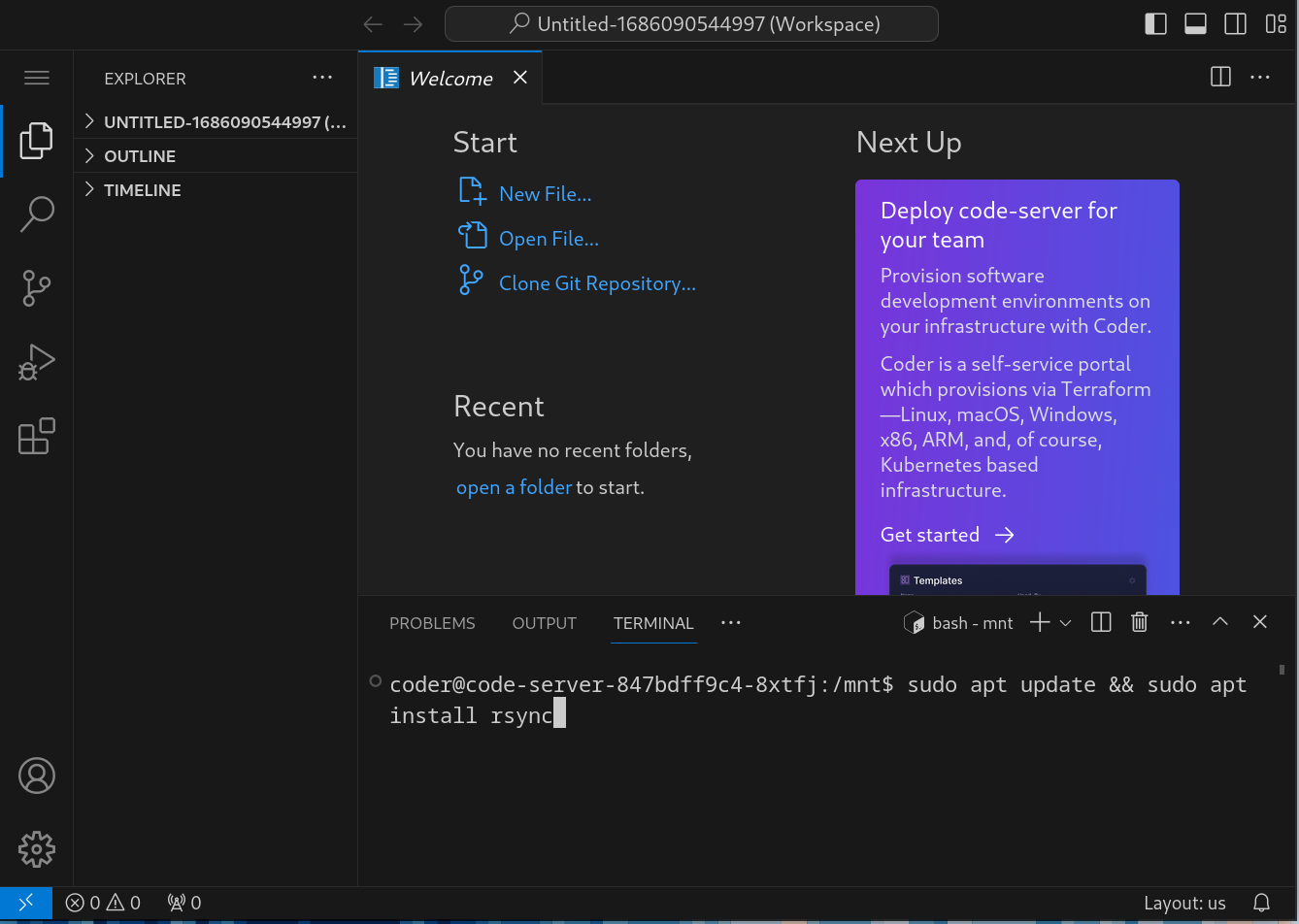
Task: Open the Extensions view
Action: (37, 436)
